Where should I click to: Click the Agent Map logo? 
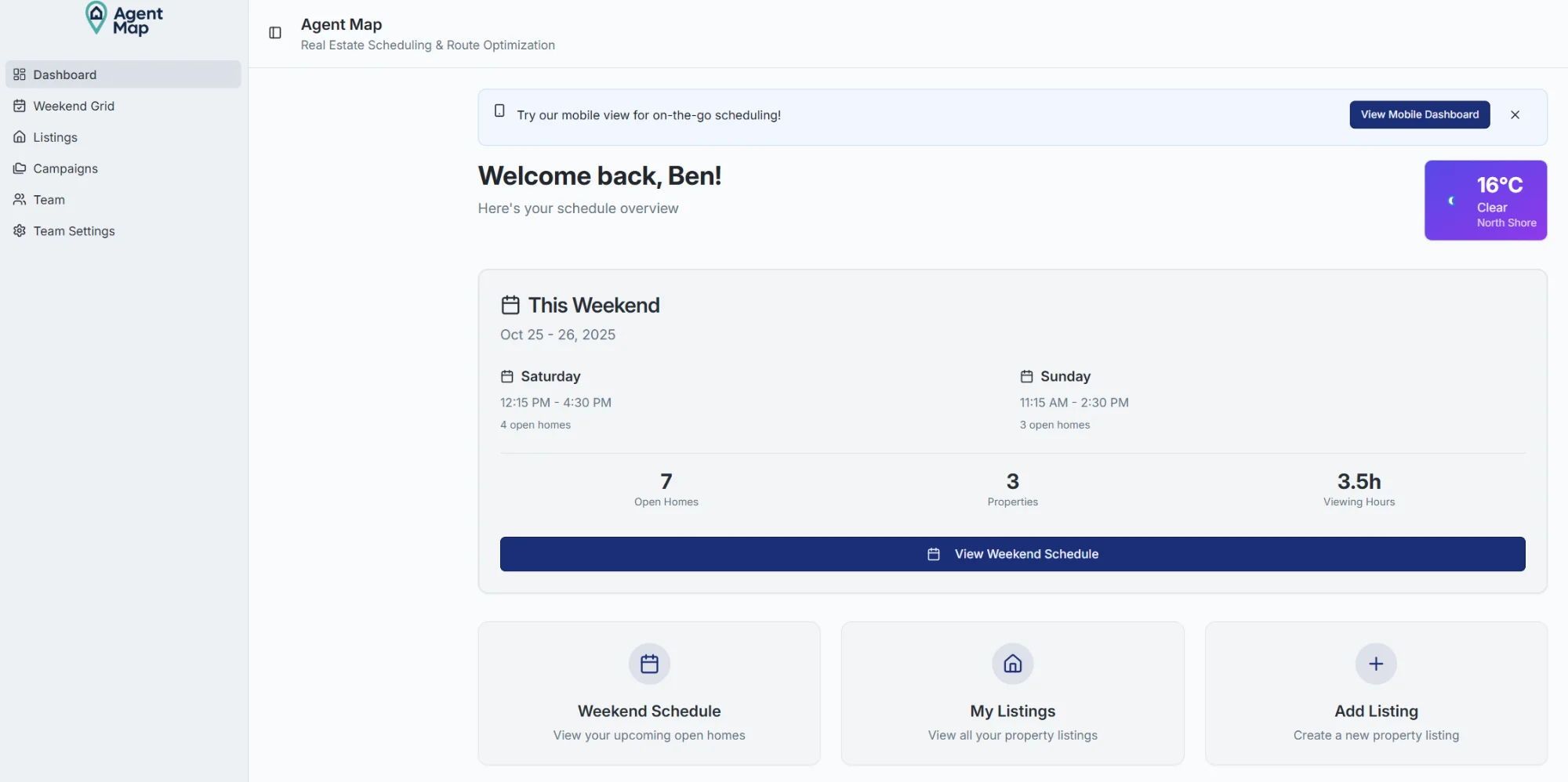click(124, 19)
